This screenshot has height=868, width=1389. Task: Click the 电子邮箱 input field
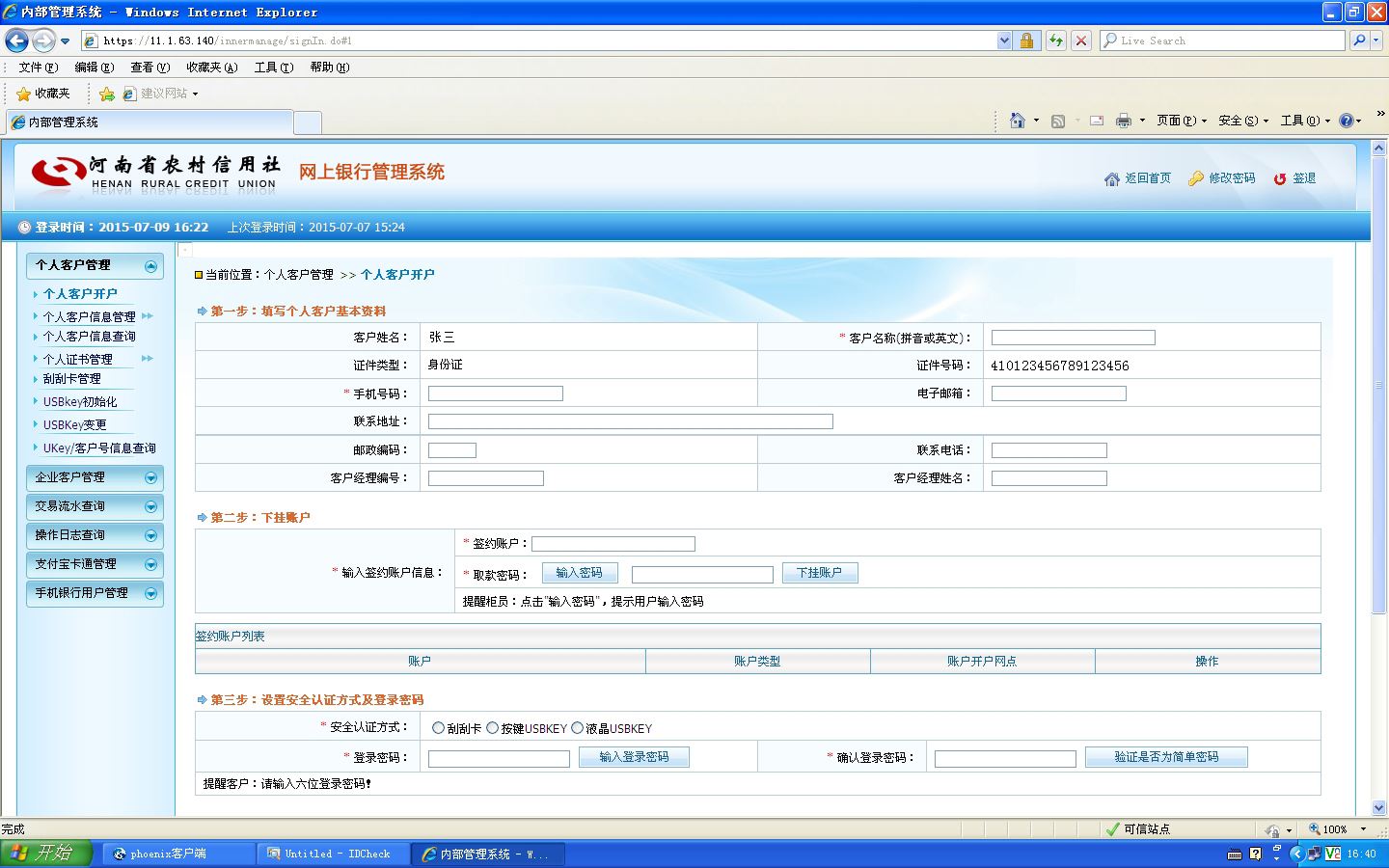tap(1059, 393)
